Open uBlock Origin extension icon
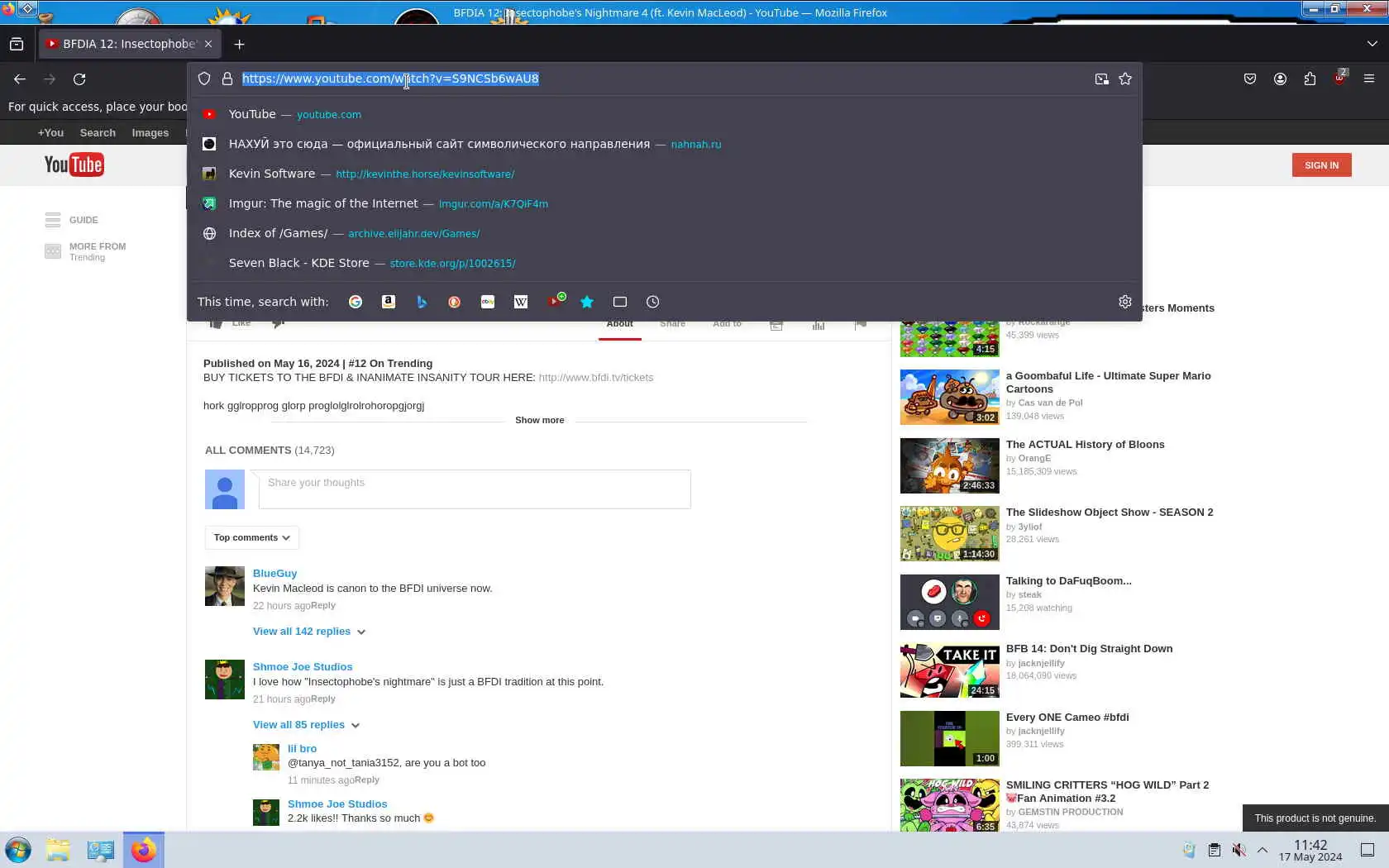This screenshot has height=868, width=1389. pos(1339,77)
